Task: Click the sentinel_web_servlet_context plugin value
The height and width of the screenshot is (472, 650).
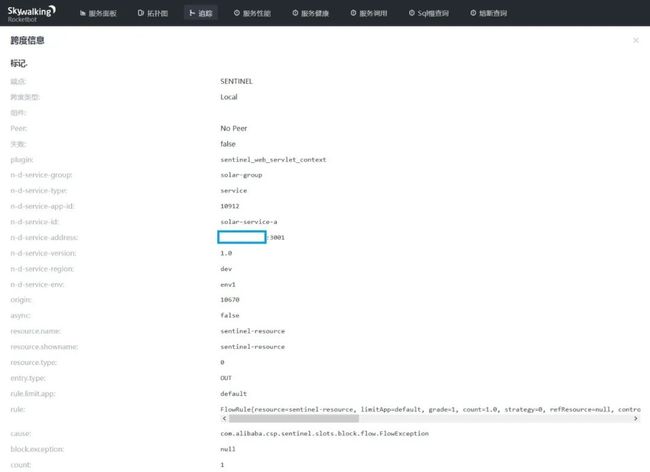Action: [x=273, y=160]
